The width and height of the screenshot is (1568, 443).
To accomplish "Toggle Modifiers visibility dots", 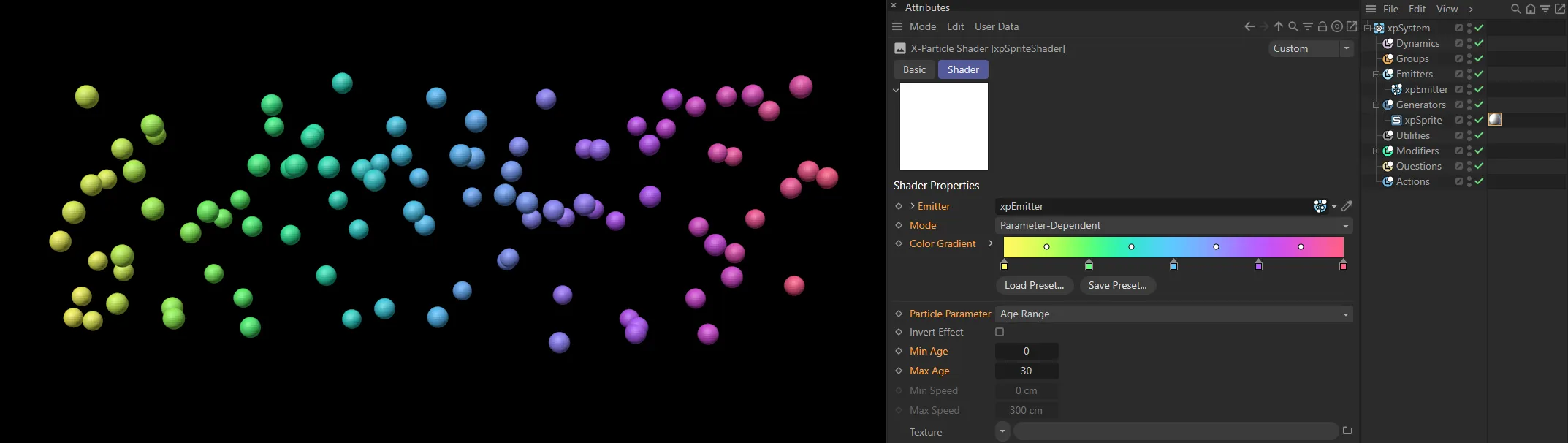I will point(1469,151).
